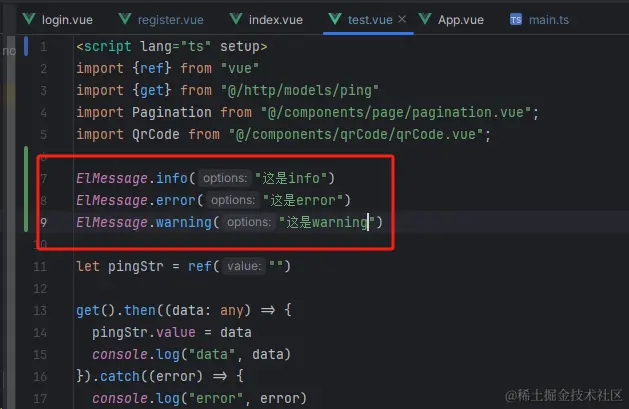Screen dimensions: 629x409
Task: Click the Vue icon on index.vue tab
Action: pos(236,19)
